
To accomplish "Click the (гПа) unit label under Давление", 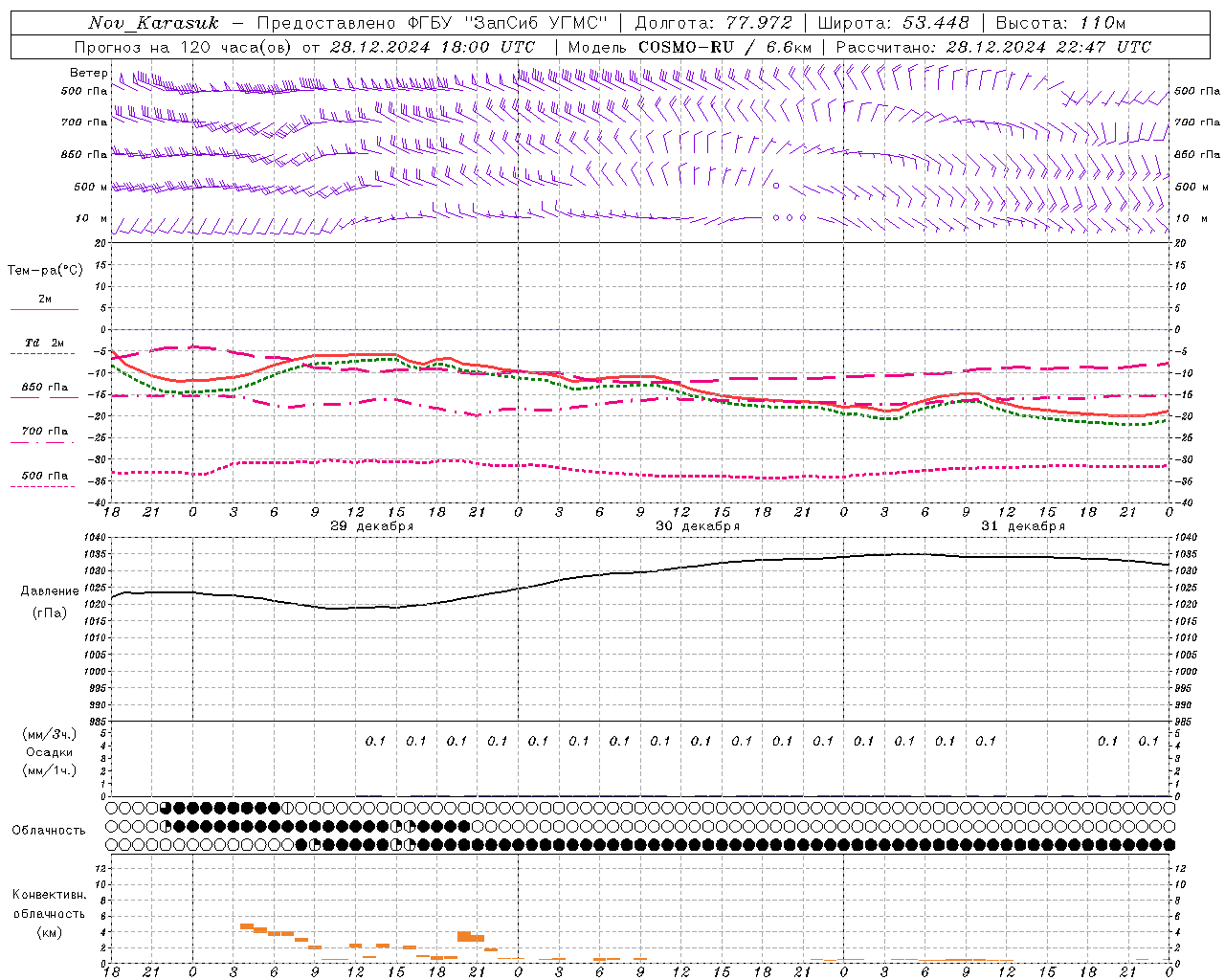I will (x=50, y=612).
